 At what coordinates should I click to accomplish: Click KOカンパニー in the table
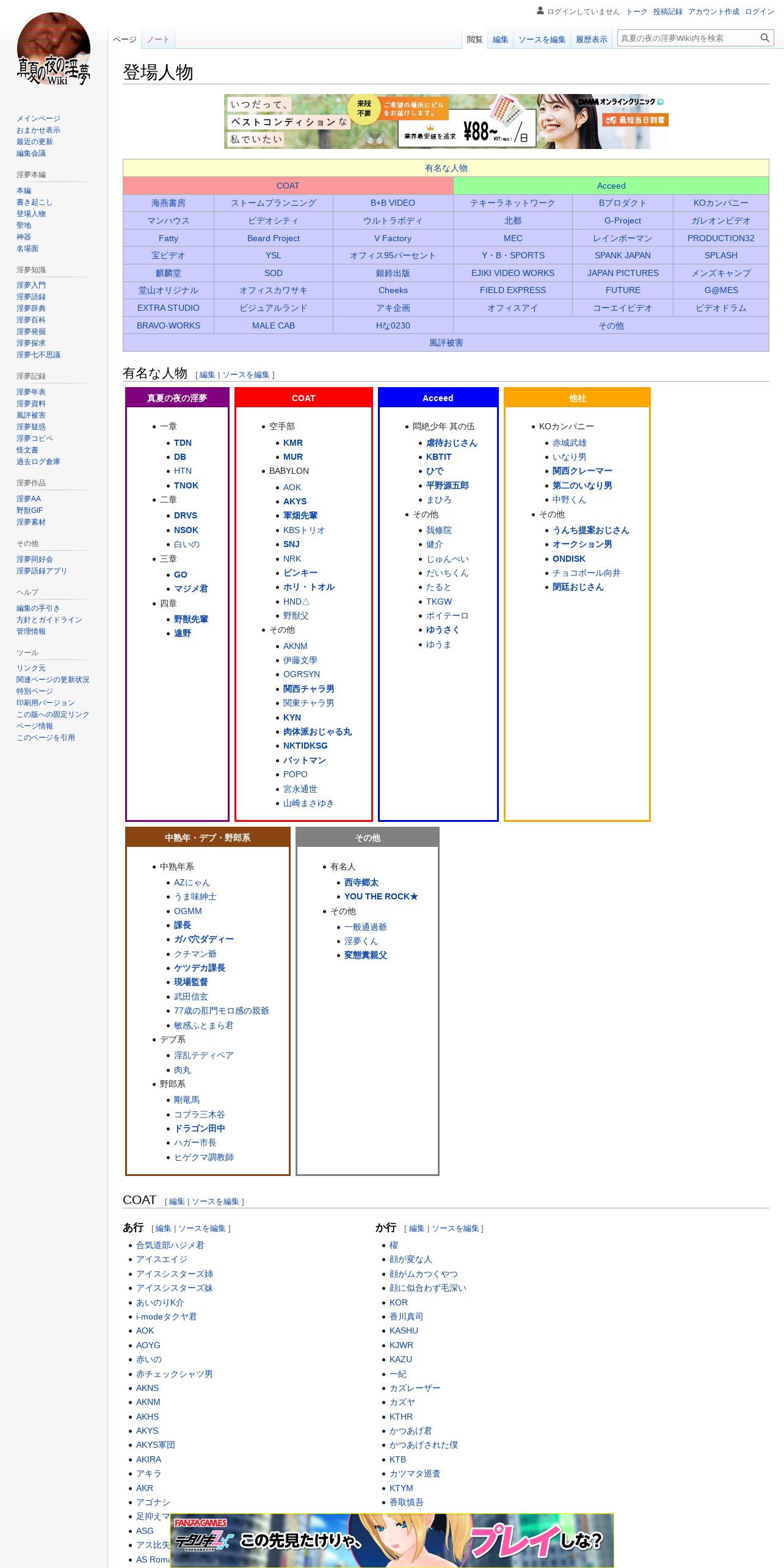pos(720,203)
